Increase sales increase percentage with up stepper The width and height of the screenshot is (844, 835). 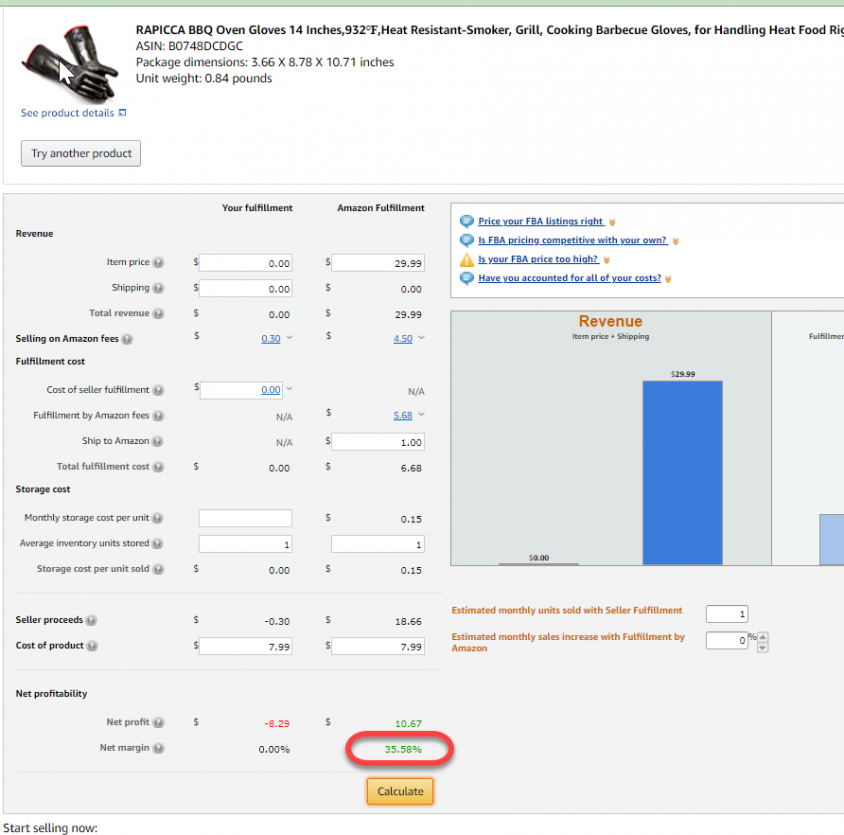(x=763, y=637)
